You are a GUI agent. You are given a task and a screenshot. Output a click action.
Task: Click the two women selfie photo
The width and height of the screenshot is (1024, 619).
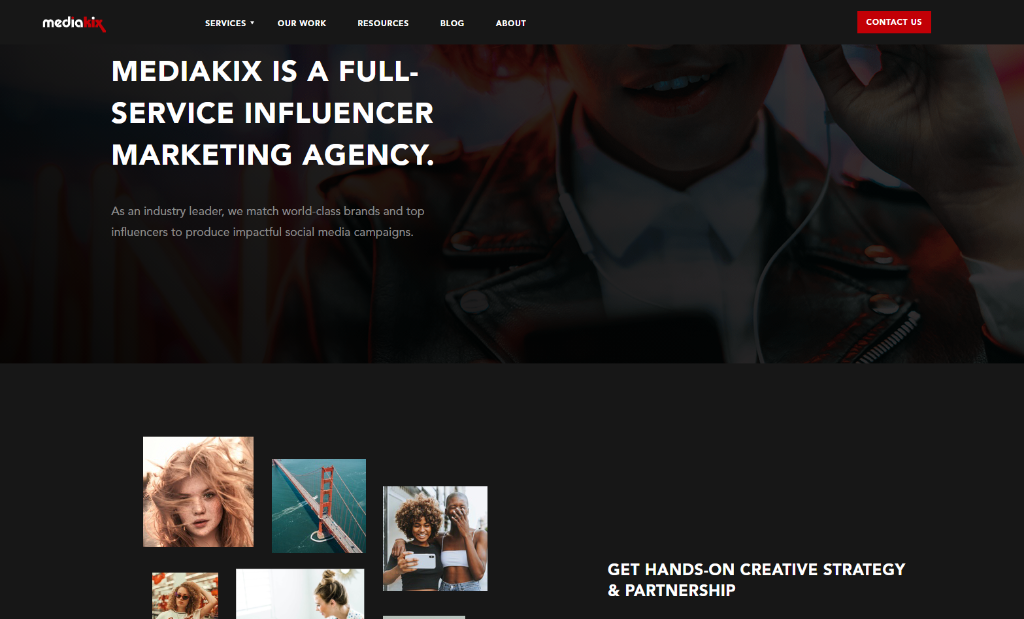pos(435,539)
